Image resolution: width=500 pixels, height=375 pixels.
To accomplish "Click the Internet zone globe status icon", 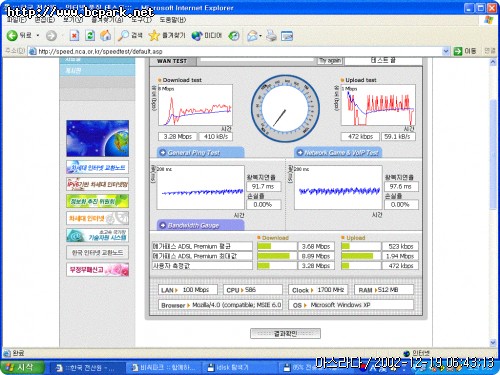I will pos(406,353).
